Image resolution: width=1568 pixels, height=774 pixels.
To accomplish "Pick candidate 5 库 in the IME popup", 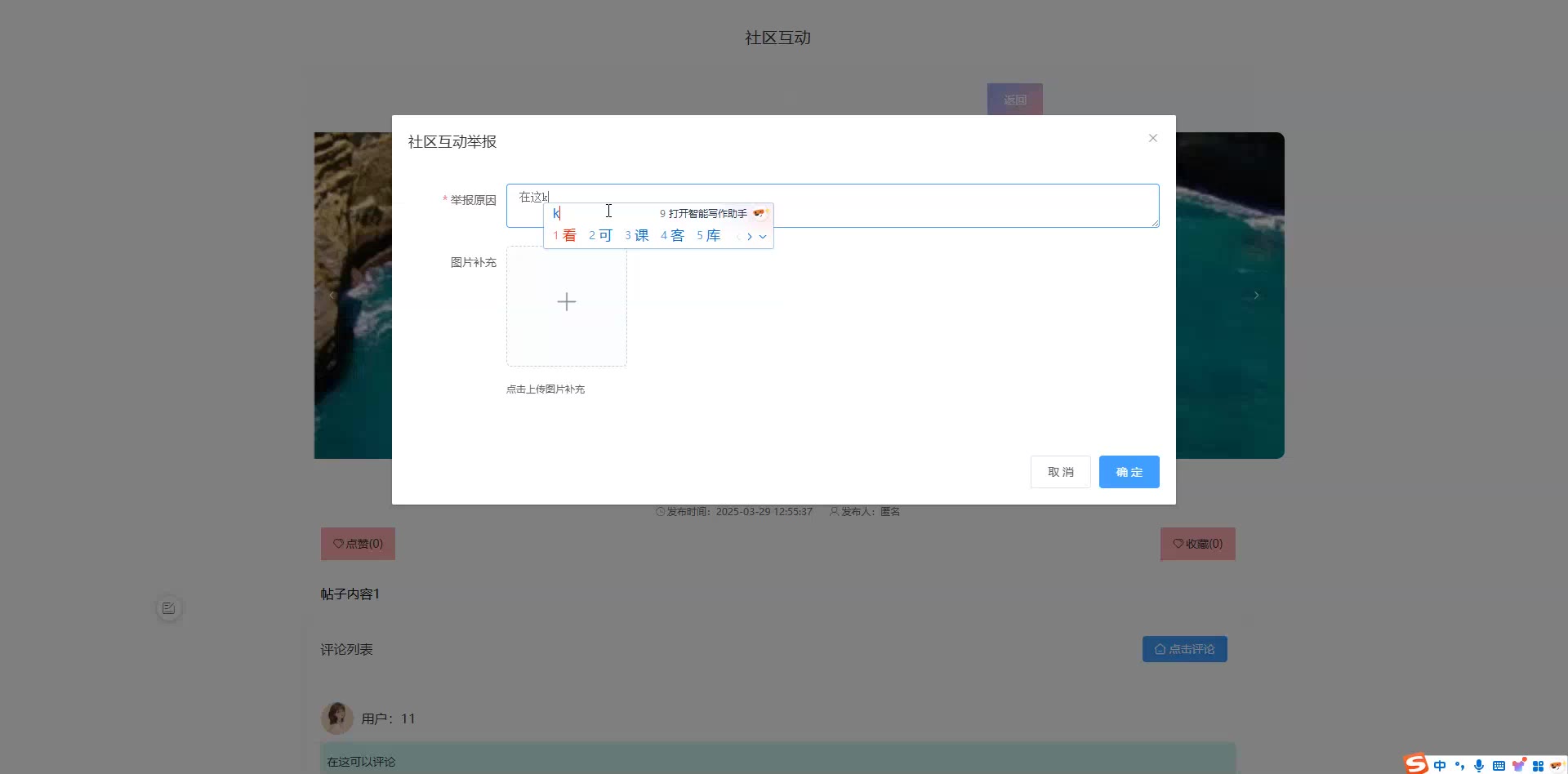I will (x=708, y=236).
